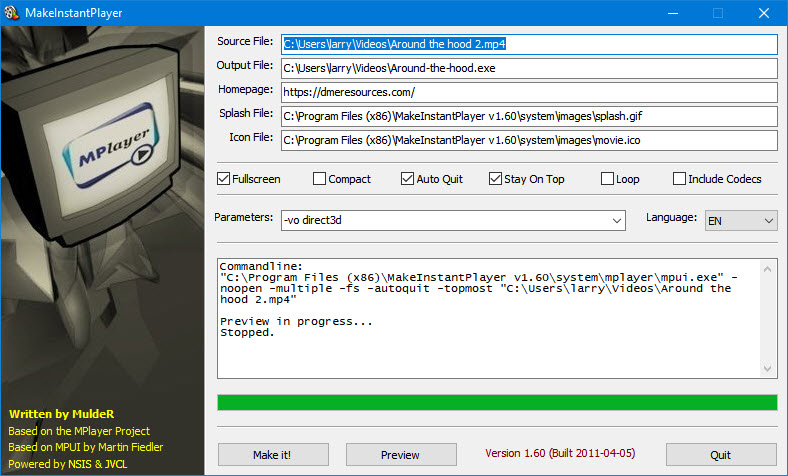Enable the Compact checkbox
The width and height of the screenshot is (788, 476).
tap(320, 179)
